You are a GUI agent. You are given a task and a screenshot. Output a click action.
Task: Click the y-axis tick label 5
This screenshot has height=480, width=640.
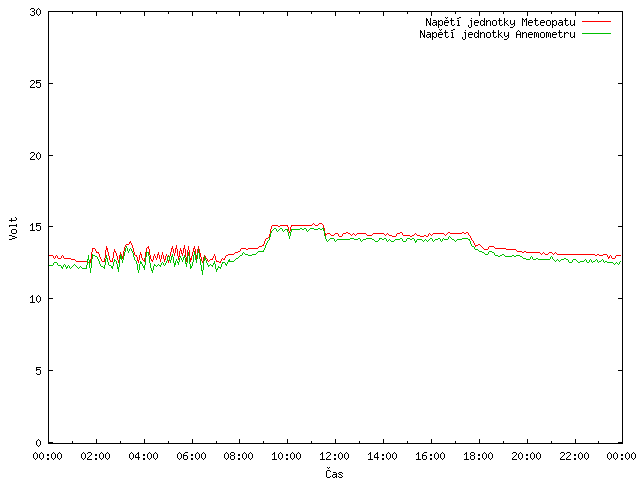click(38, 371)
